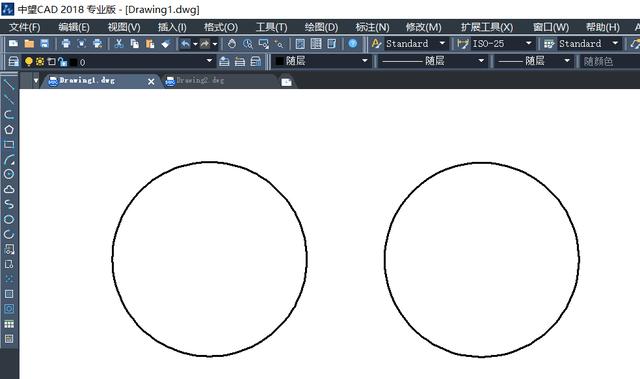Click the Pan hand tool icon
This screenshot has width=640, height=379.
pyautogui.click(x=231, y=44)
